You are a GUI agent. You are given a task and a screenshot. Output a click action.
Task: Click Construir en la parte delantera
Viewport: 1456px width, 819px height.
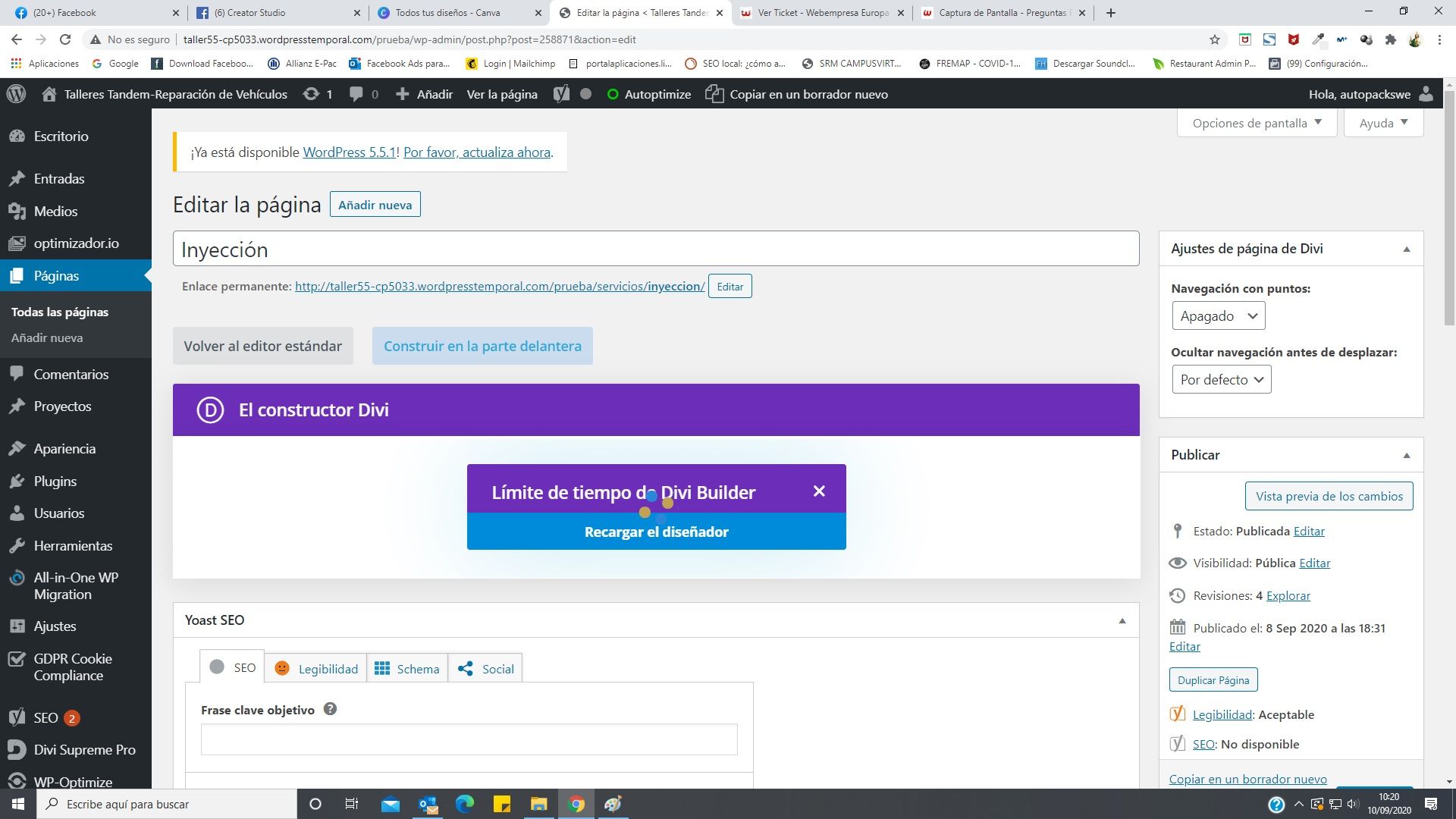point(482,346)
